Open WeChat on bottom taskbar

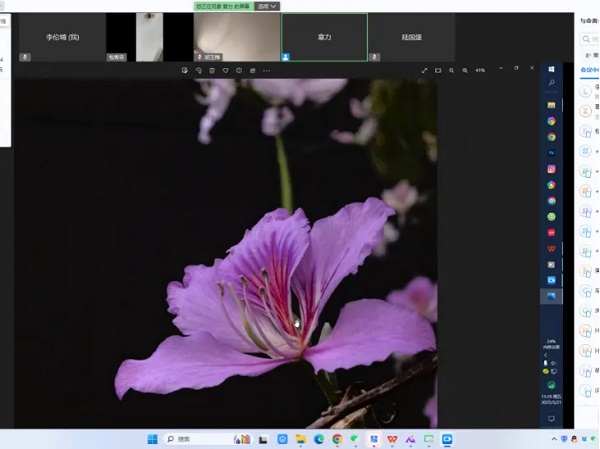[x=355, y=439]
